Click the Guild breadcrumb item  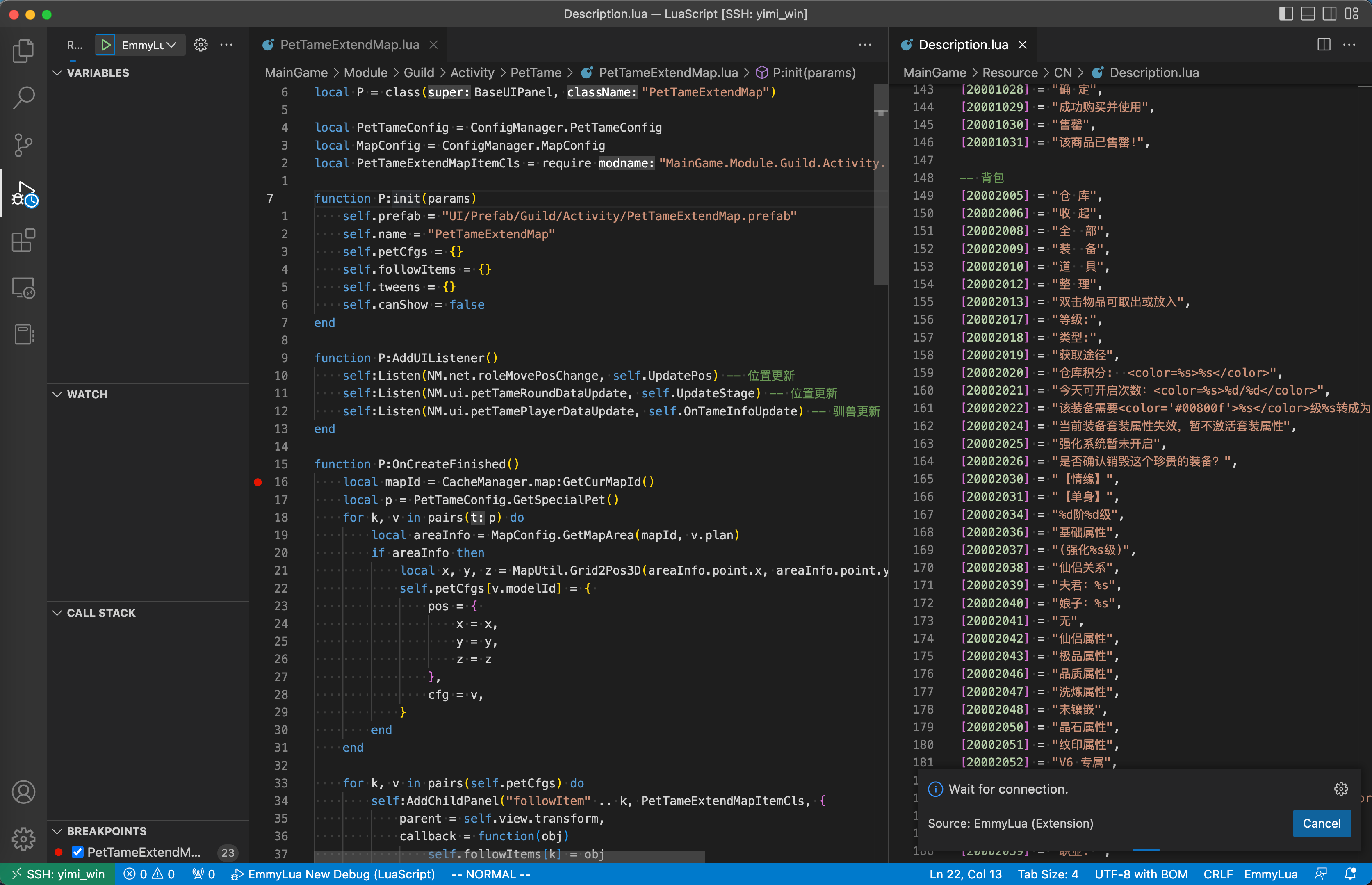(419, 73)
